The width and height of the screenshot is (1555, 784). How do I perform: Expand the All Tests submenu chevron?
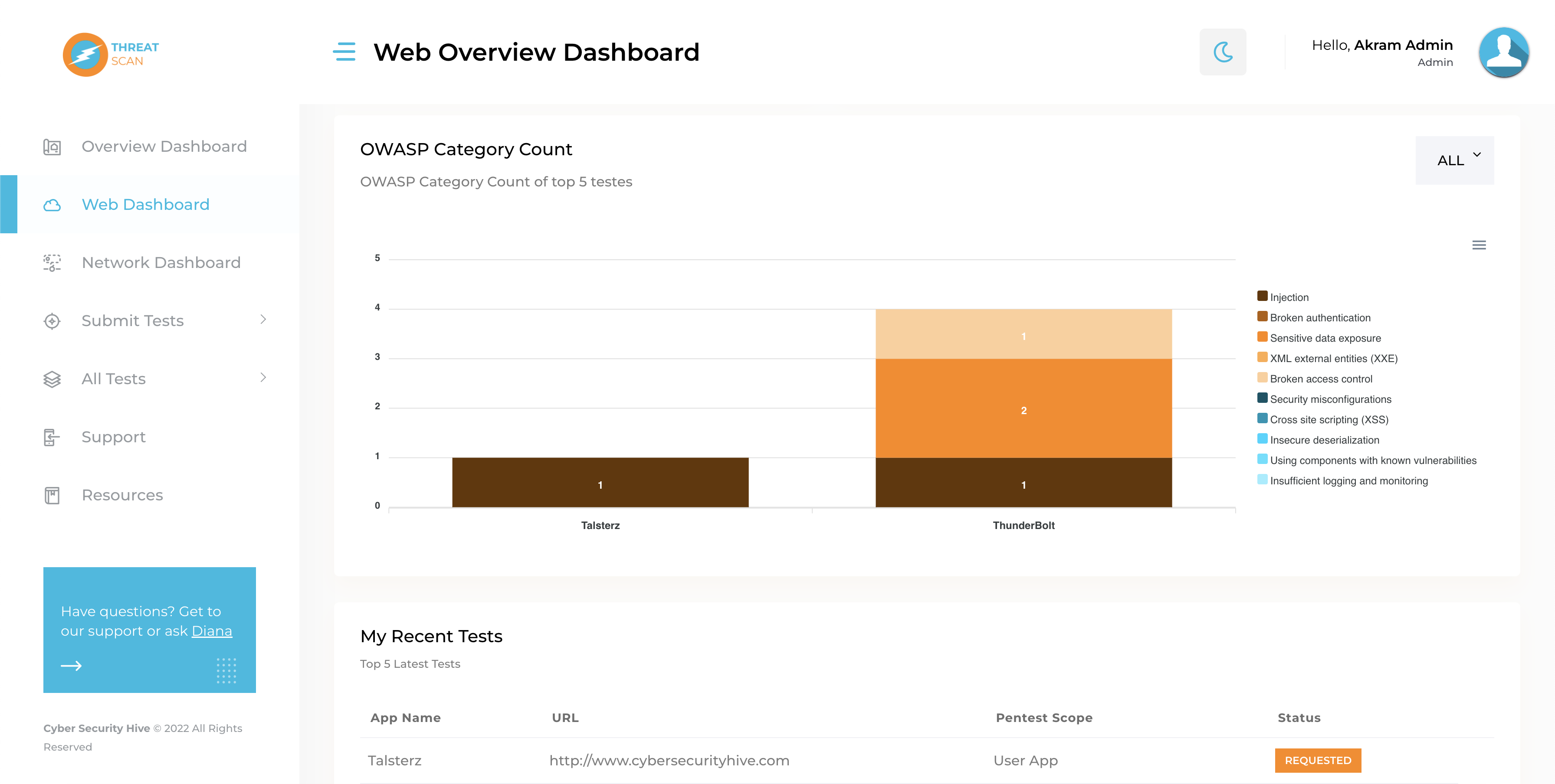point(263,378)
